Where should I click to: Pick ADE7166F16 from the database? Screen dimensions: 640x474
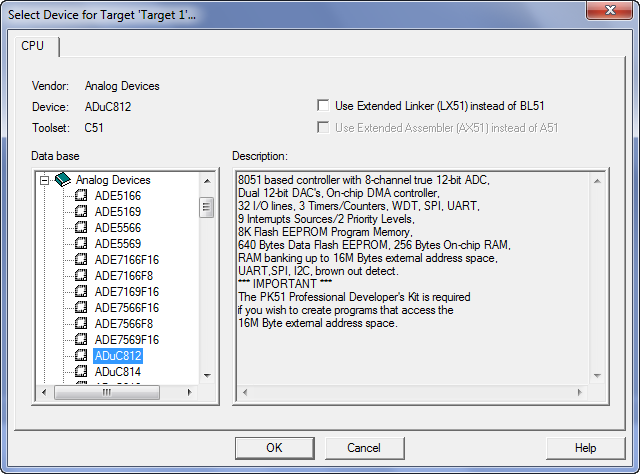127,260
